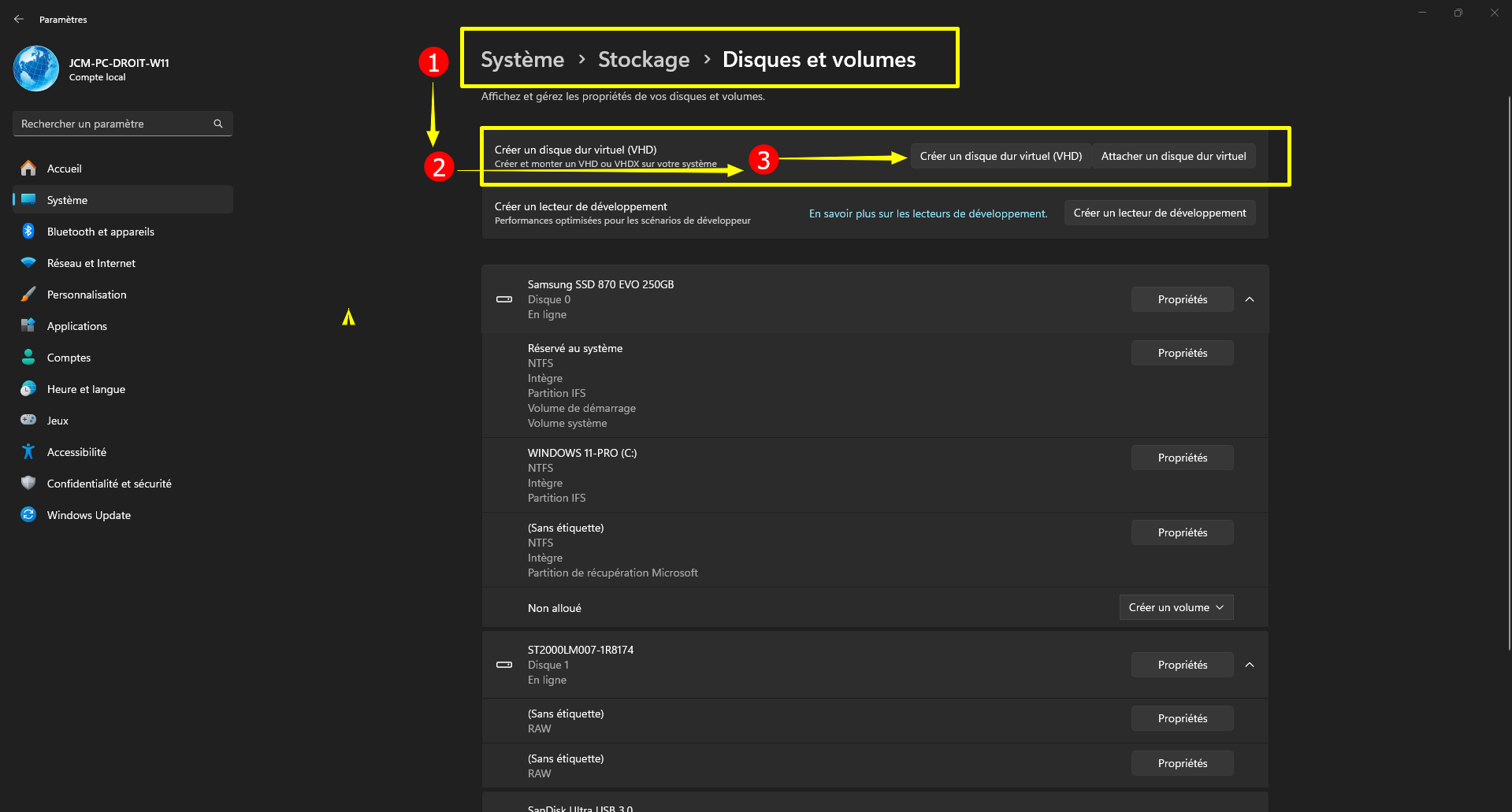Click Créer un disque dur virtuel (VHD) button
1512x812 pixels.
(1001, 156)
